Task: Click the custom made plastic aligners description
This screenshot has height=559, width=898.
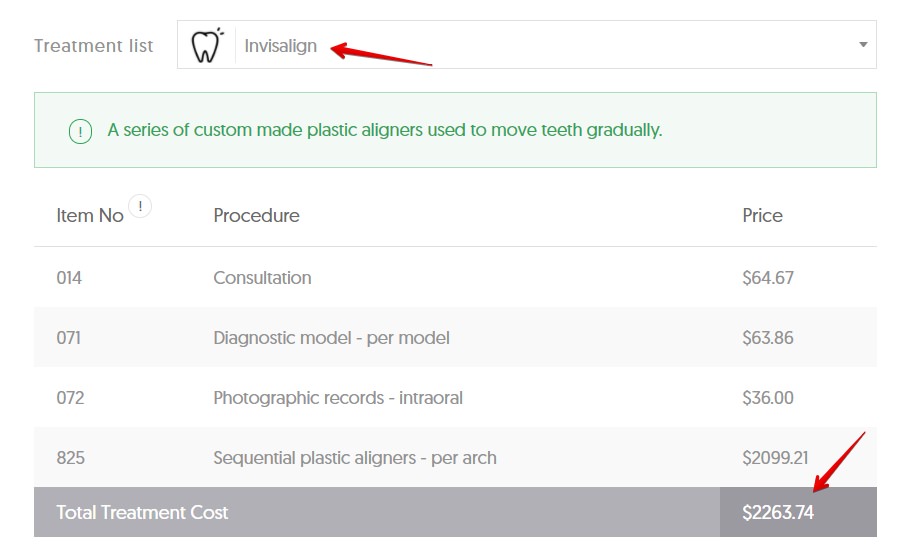Action: click(385, 130)
